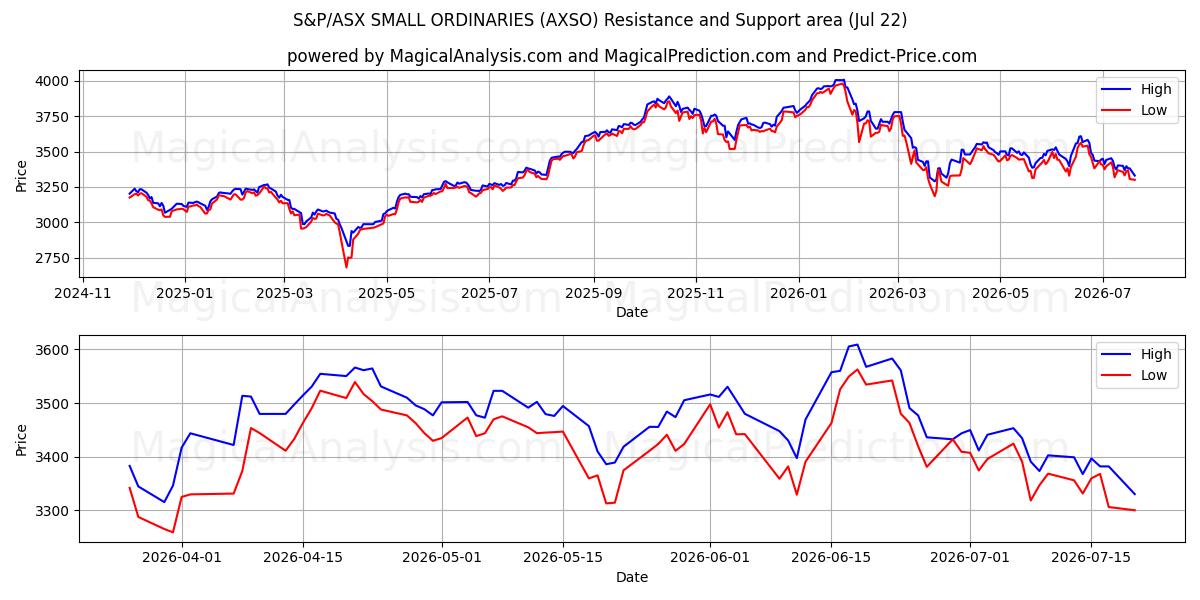The height and width of the screenshot is (600, 1200).
Task: Click the 2026-04-15 date tick label
Action: (303, 558)
